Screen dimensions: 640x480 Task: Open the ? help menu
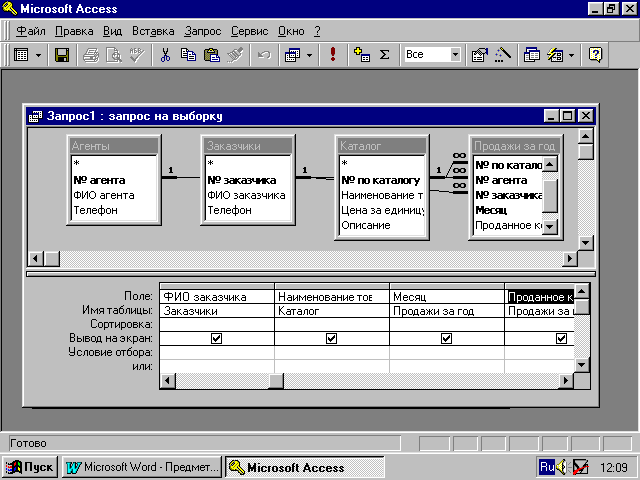coord(317,31)
